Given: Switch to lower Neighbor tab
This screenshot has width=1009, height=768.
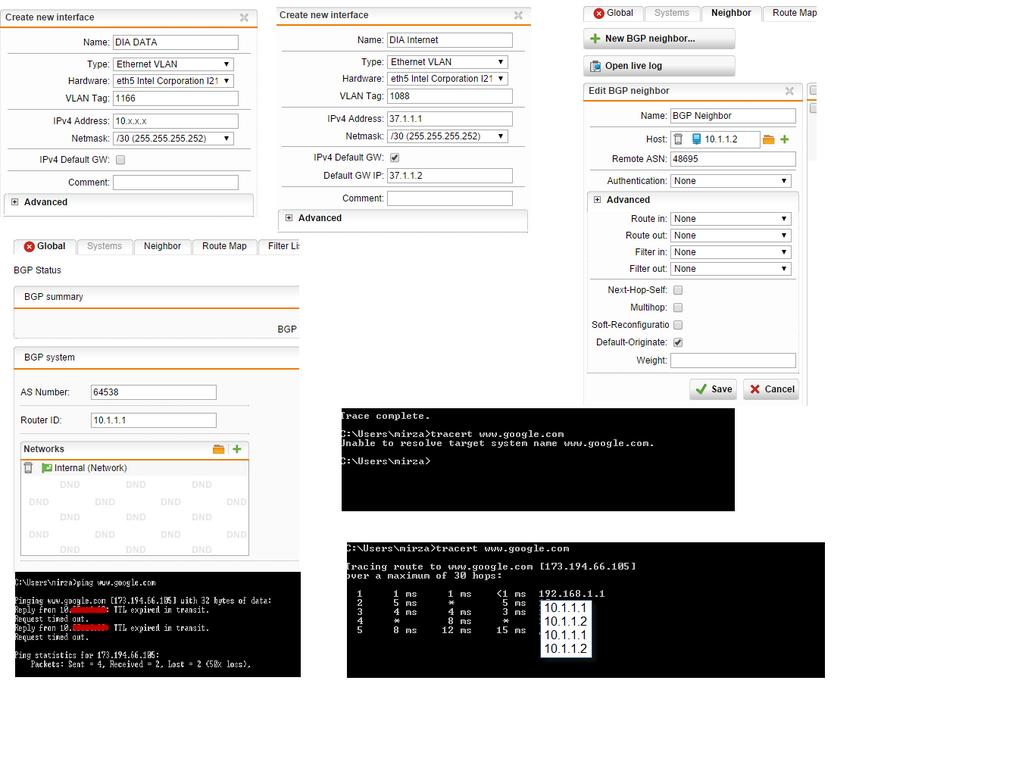Looking at the screenshot, I should [x=162, y=246].
